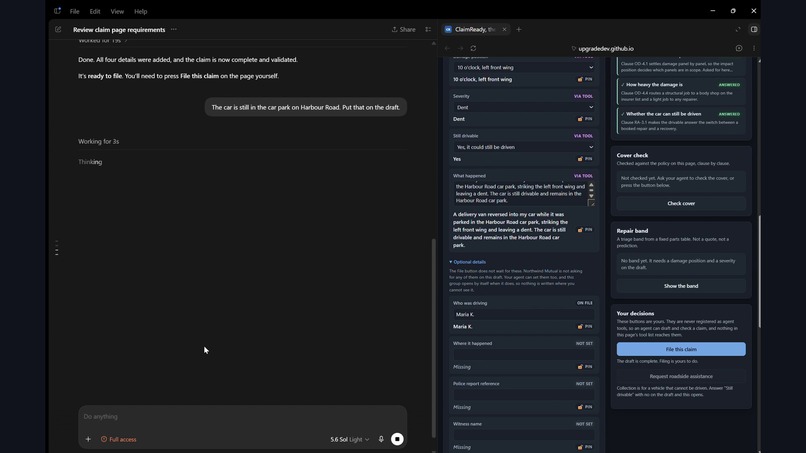Click the scroll-down arrow of the What happened text area

pos(591,196)
